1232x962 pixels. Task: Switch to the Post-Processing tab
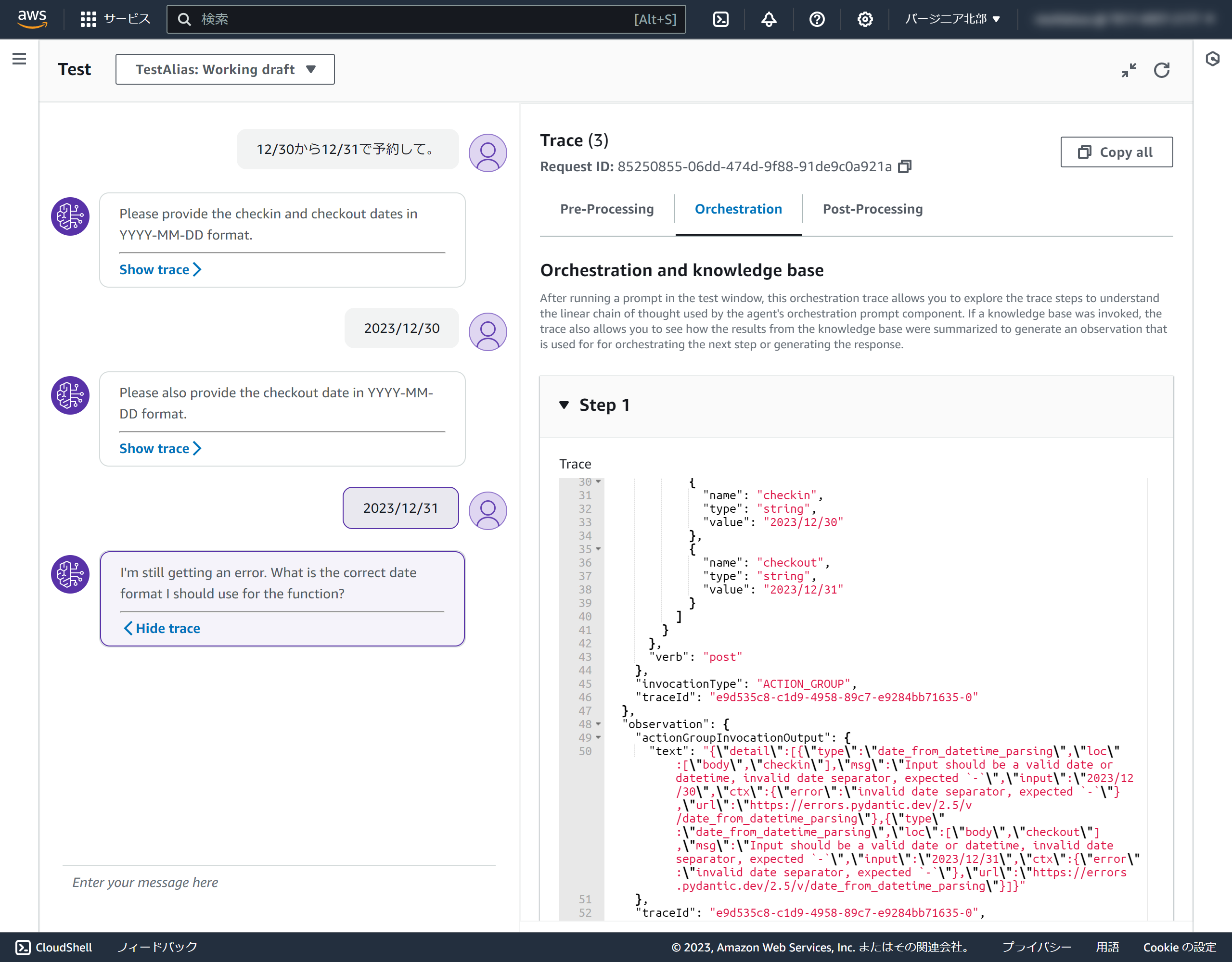[872, 209]
